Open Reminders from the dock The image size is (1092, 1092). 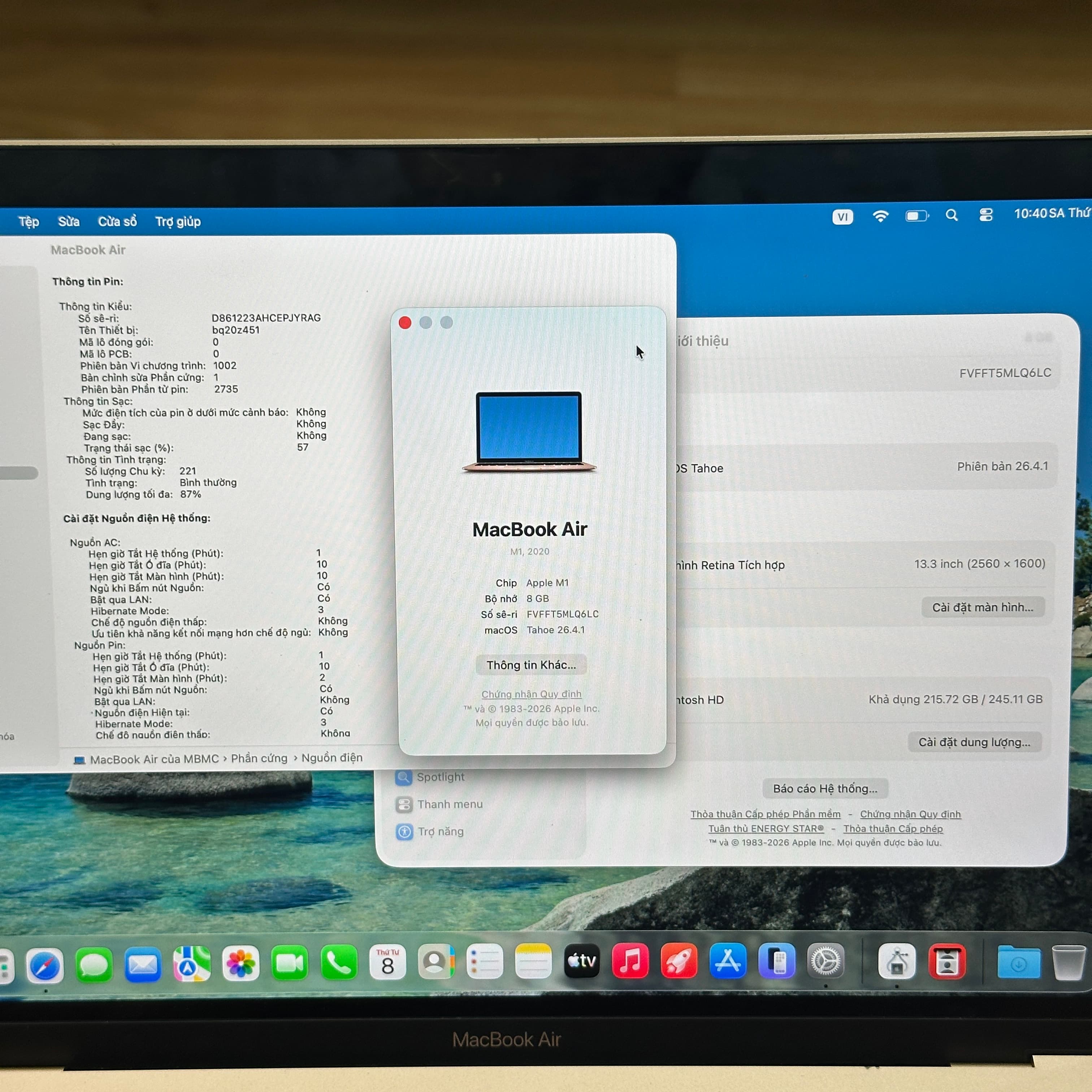[x=485, y=961]
